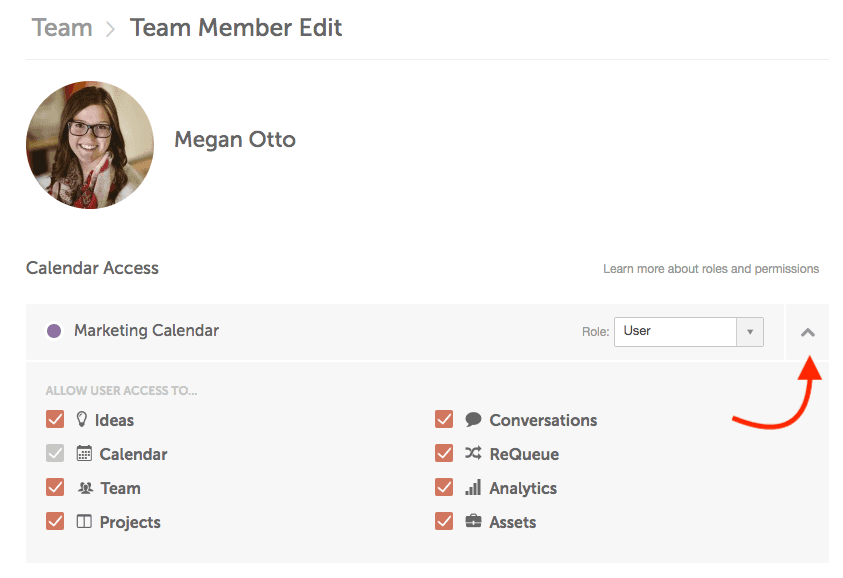Image resolution: width=843 pixels, height=578 pixels.
Task: Uncheck the Ideas access checkbox
Action: (55, 420)
